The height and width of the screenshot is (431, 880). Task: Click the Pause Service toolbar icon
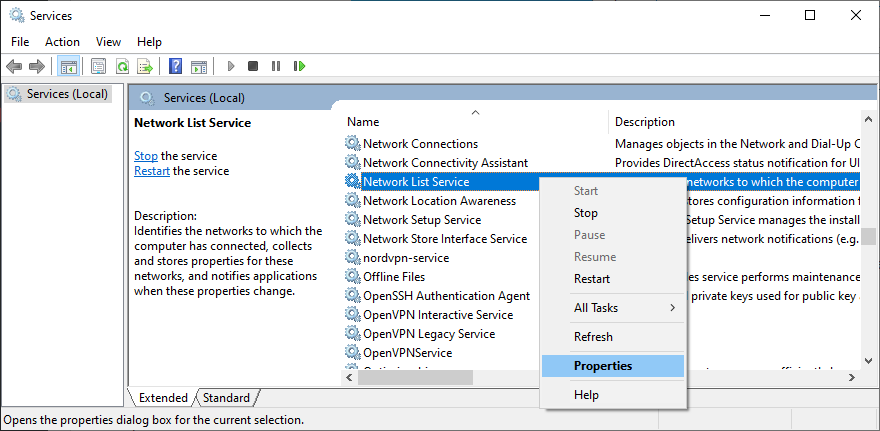pos(276,66)
